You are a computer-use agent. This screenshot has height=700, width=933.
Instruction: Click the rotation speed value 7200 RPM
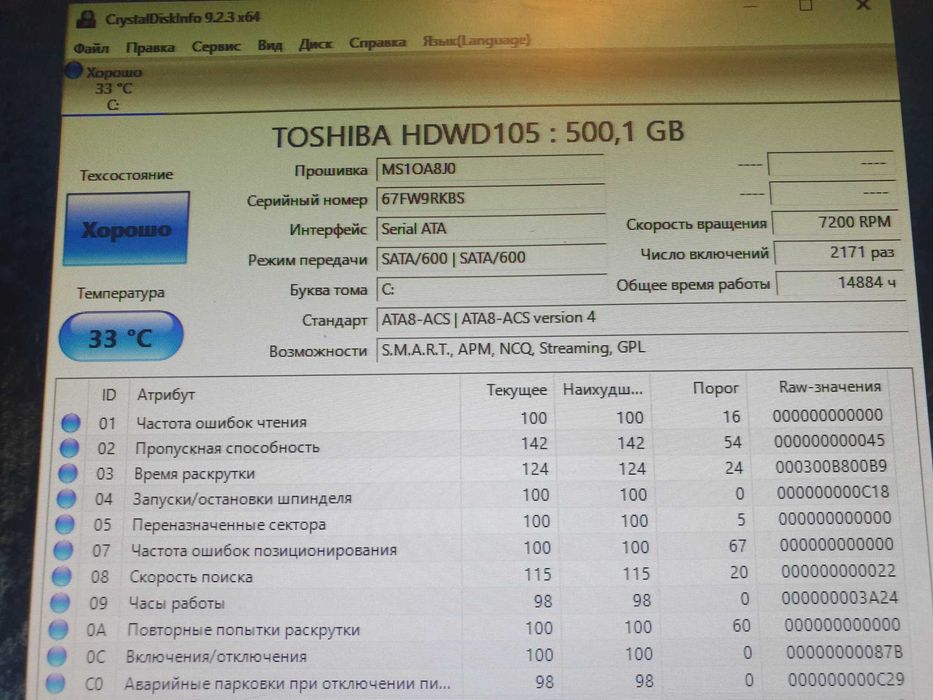click(x=834, y=223)
